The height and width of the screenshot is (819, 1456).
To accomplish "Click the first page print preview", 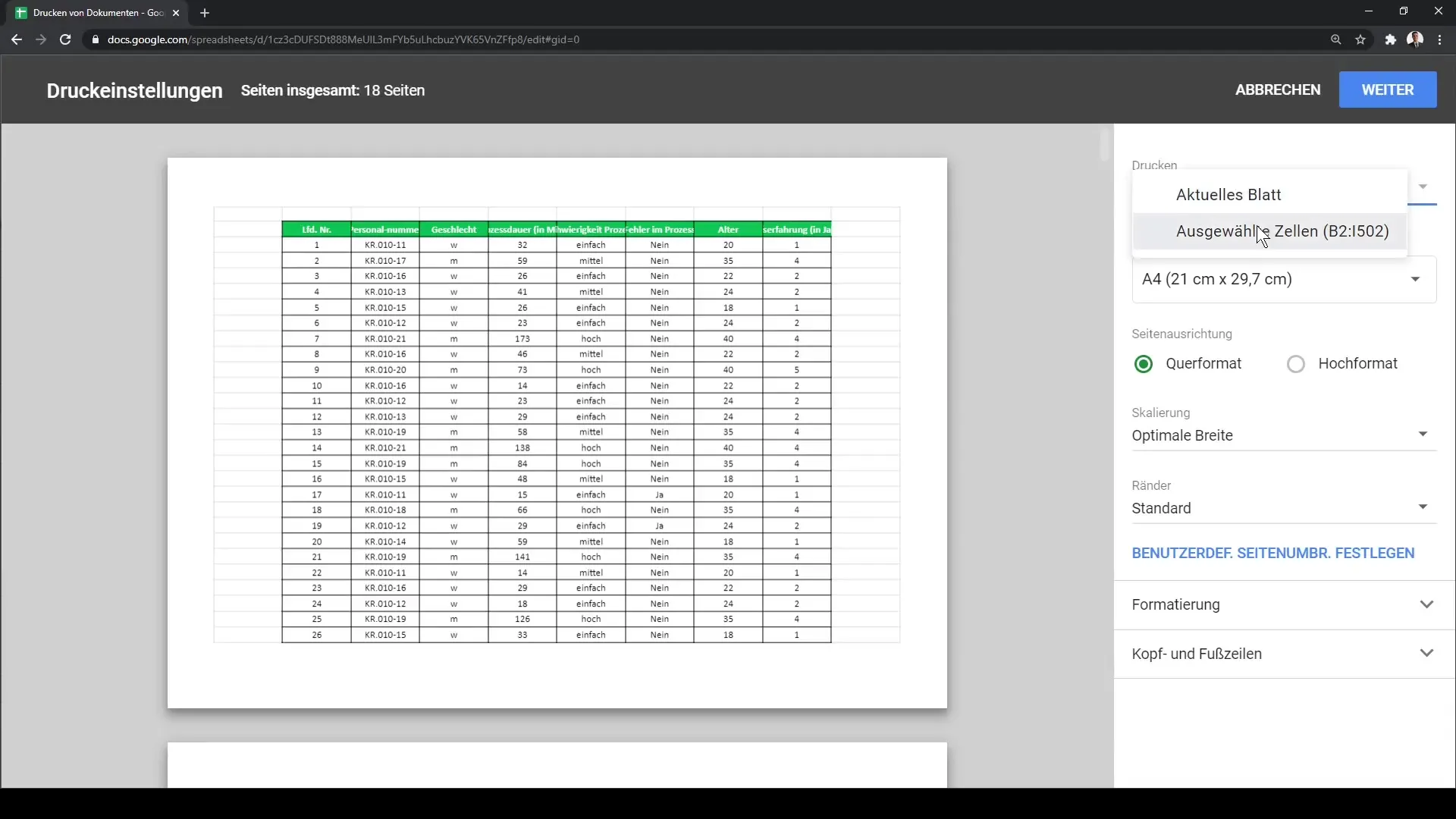I will pos(557,433).
